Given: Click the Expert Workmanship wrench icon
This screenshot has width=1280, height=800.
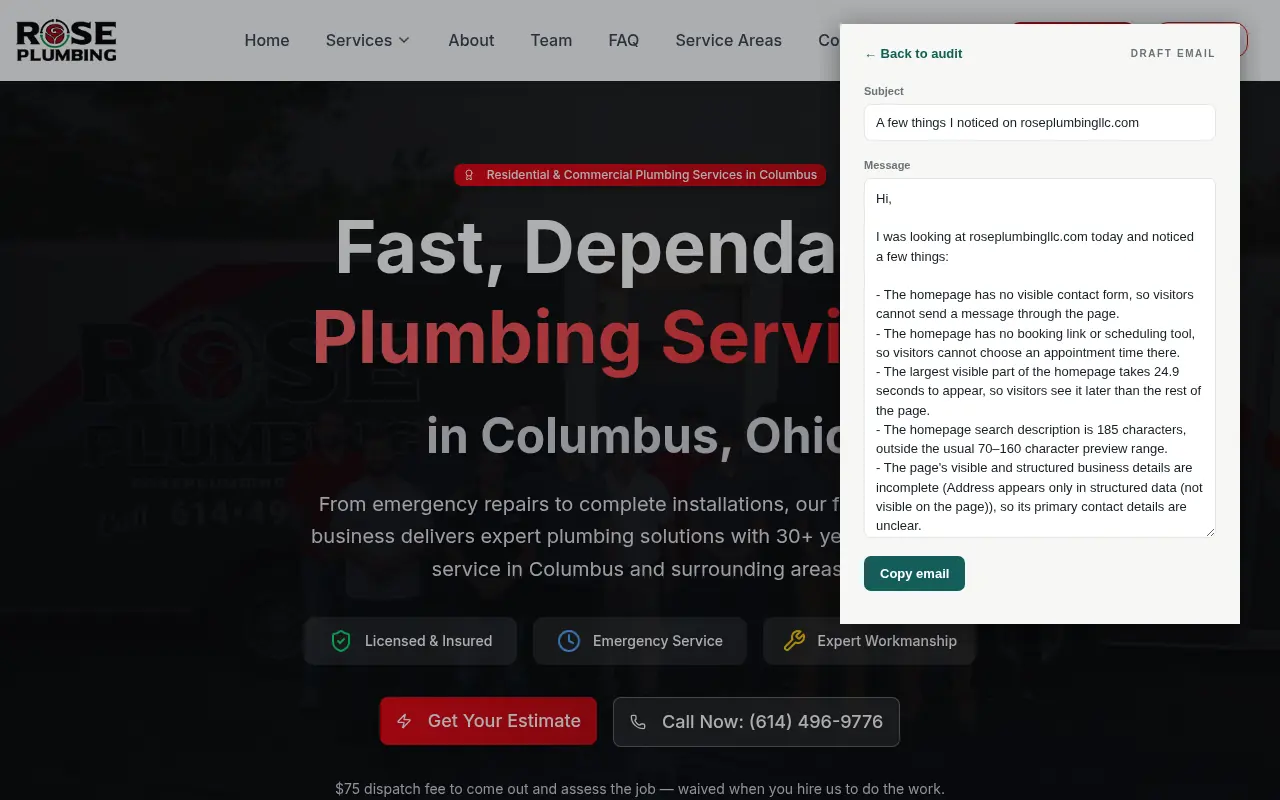Looking at the screenshot, I should [x=794, y=641].
